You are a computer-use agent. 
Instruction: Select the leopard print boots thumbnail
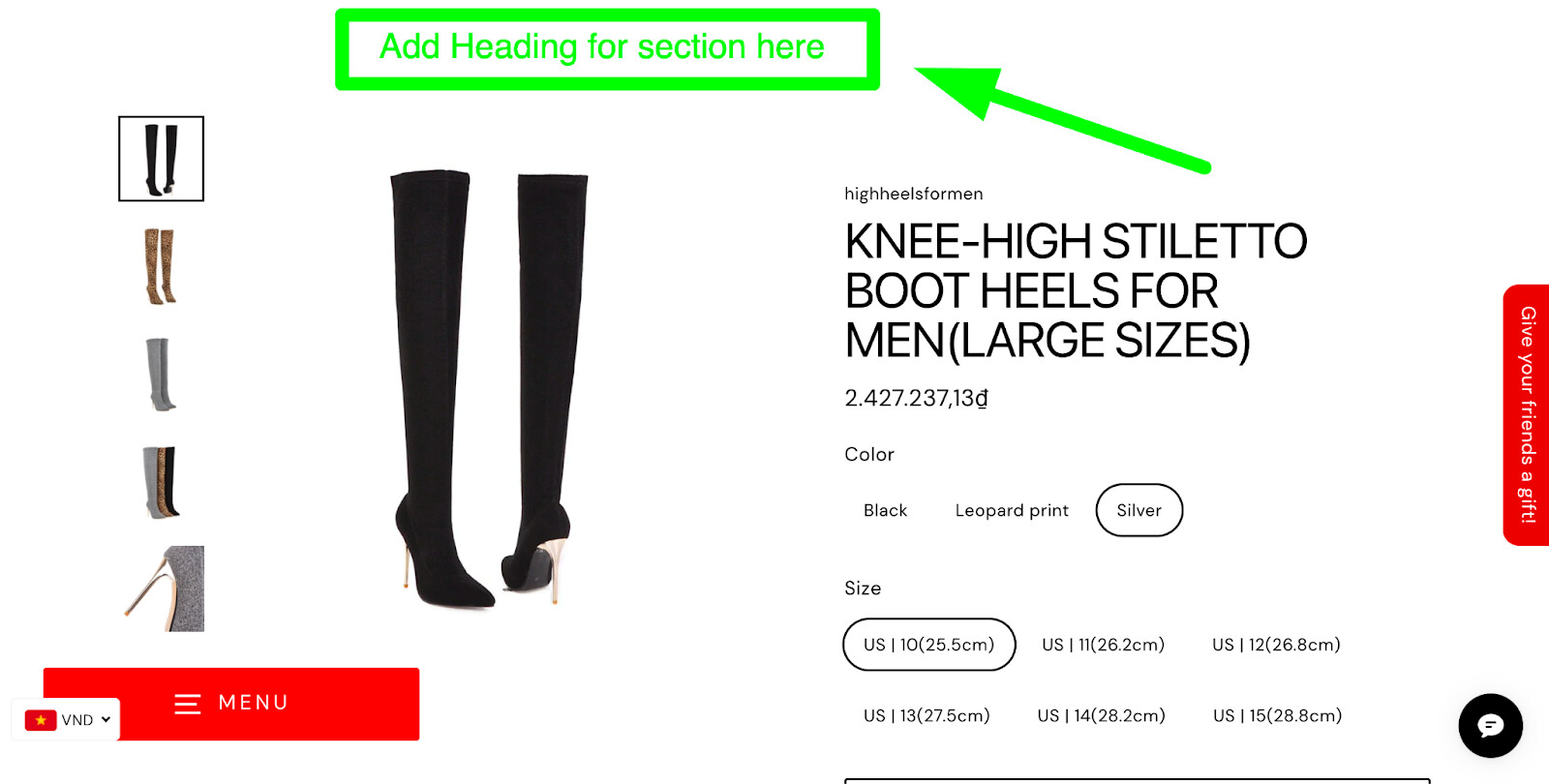point(162,266)
